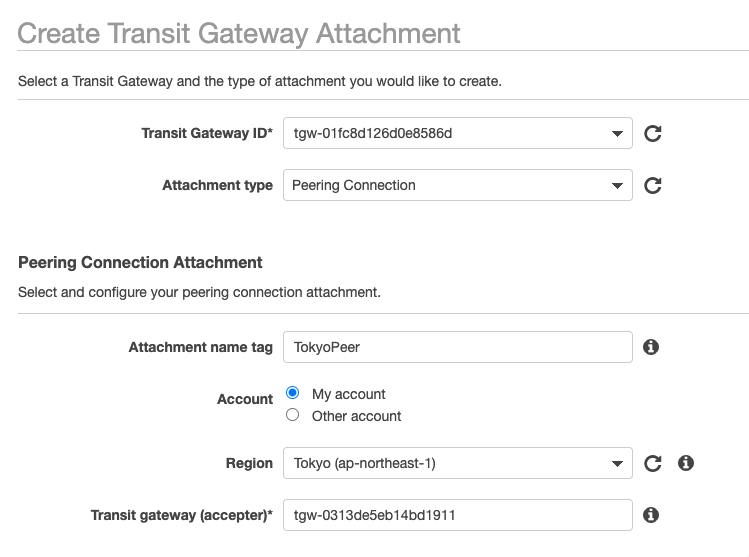Select the My account radio button
The height and width of the screenshot is (557, 749).
(292, 393)
